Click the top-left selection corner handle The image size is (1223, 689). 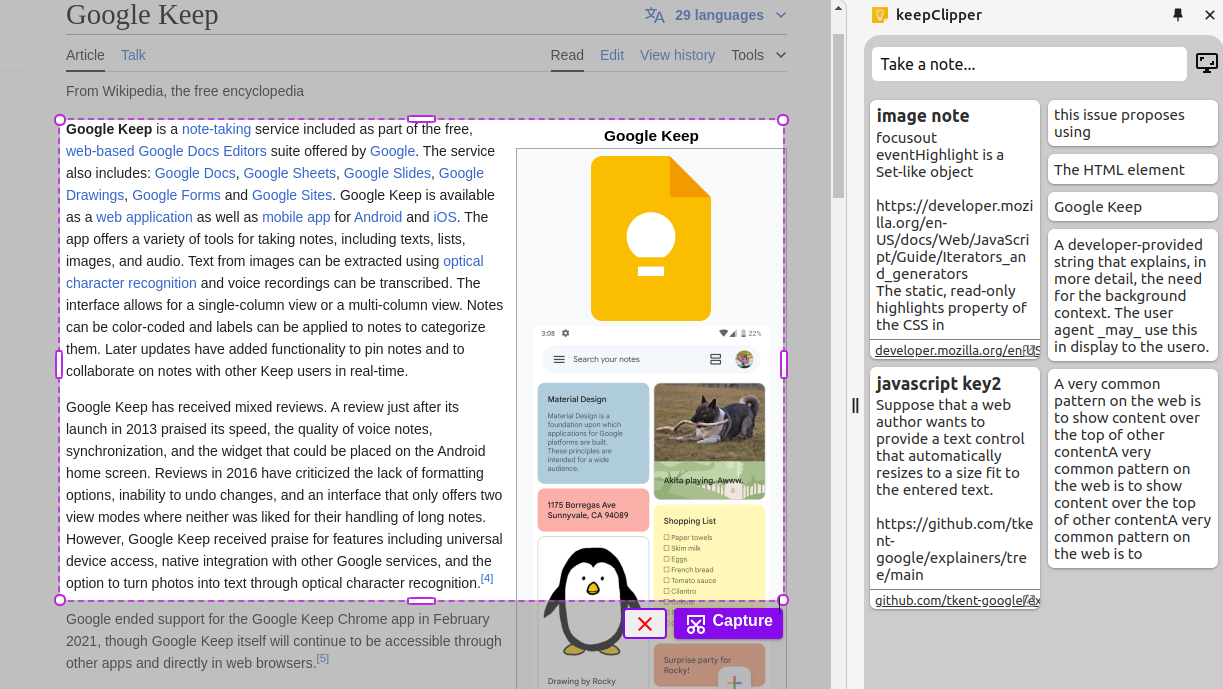(60, 120)
